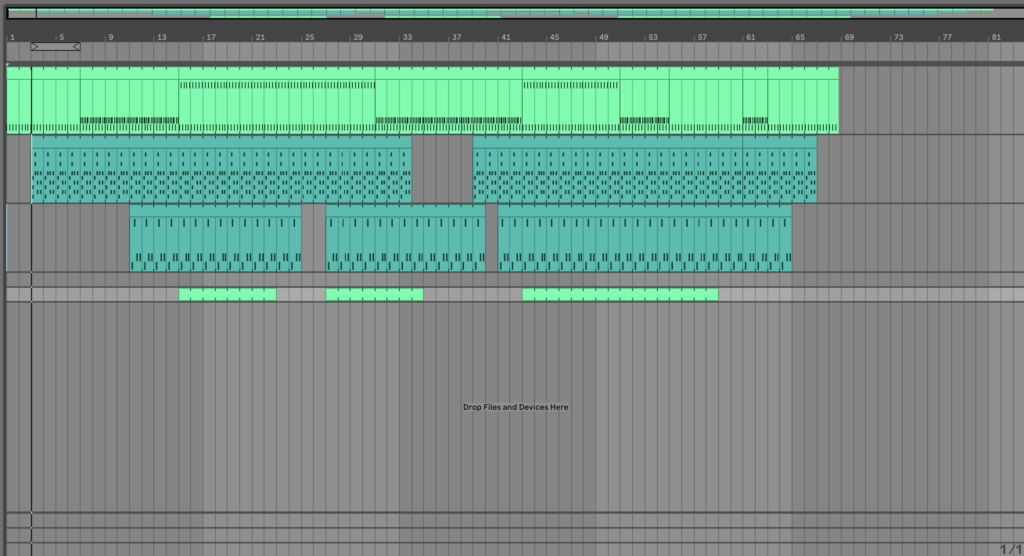This screenshot has width=1024, height=556.
Task: Click bar 1 marker in the ruler
Action: (x=12, y=37)
